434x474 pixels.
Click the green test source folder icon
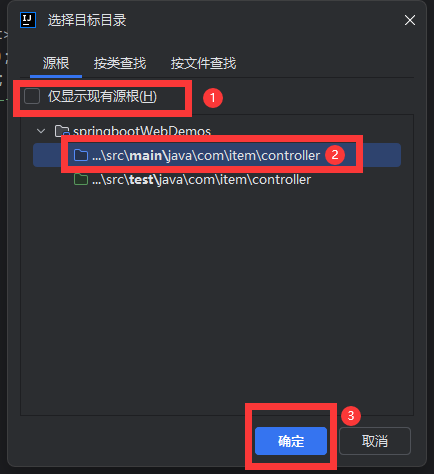click(x=81, y=180)
